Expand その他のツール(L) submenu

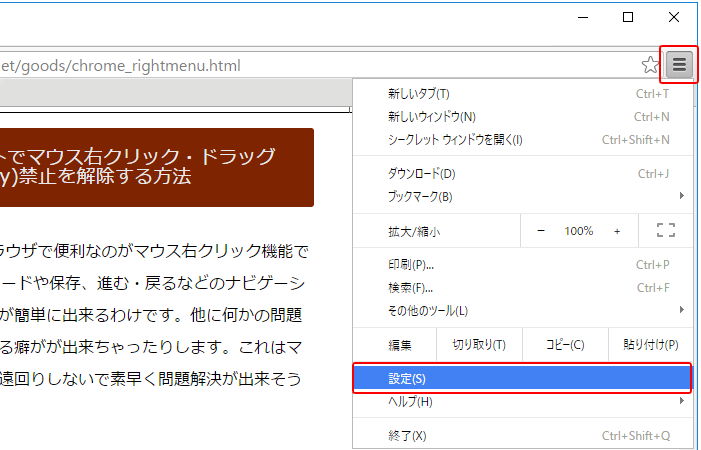[x=523, y=311]
